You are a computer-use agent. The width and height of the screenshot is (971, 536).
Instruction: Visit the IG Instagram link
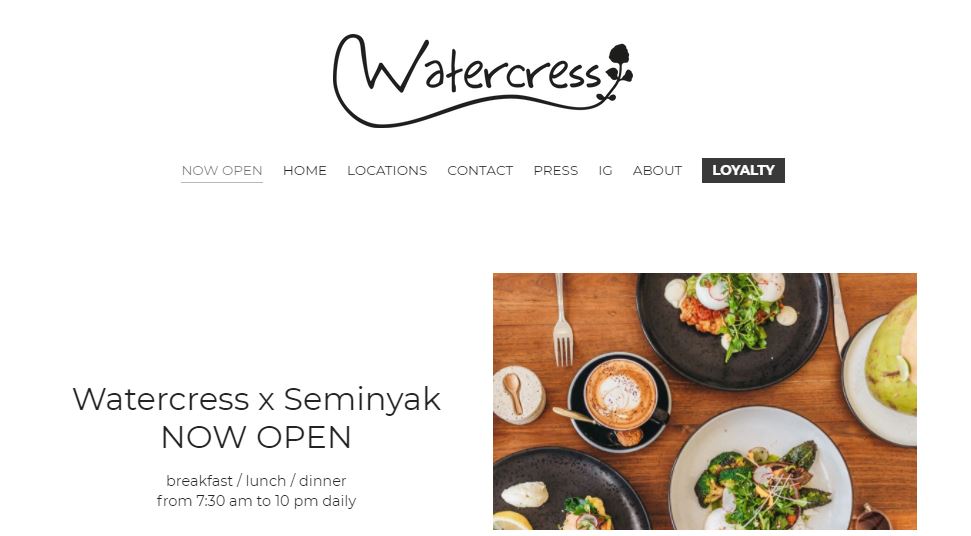(605, 170)
